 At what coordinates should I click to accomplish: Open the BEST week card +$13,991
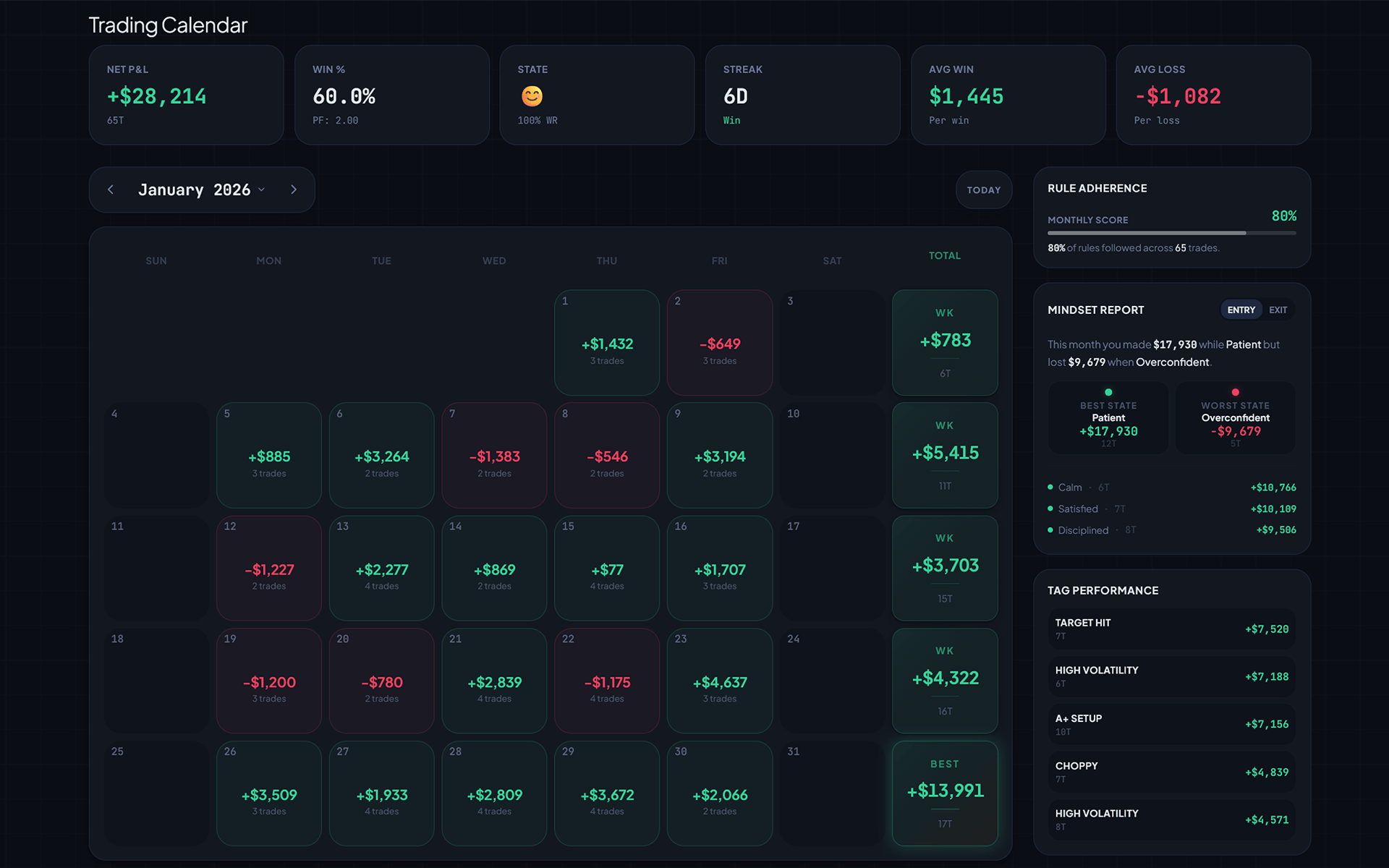(x=945, y=793)
